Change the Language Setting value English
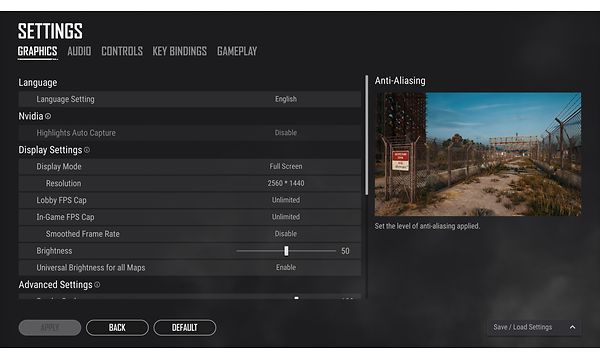This screenshot has height=360, width=600. (x=286, y=99)
